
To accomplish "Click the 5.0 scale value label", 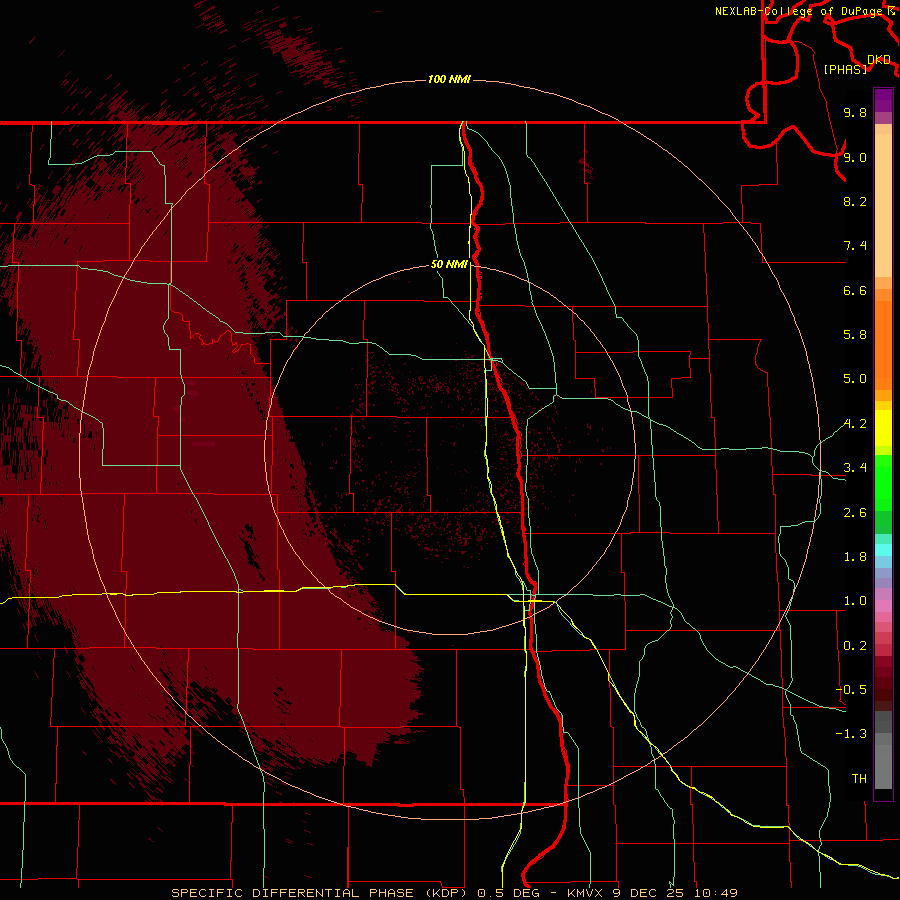I will pyautogui.click(x=855, y=379).
